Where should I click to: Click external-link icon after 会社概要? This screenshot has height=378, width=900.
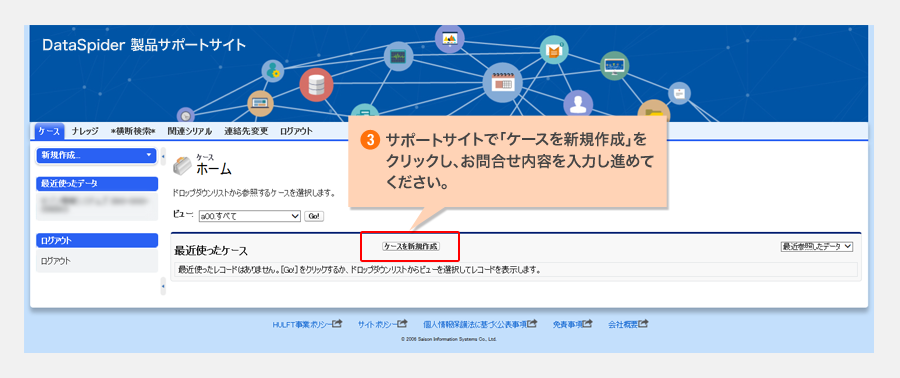[x=643, y=324]
